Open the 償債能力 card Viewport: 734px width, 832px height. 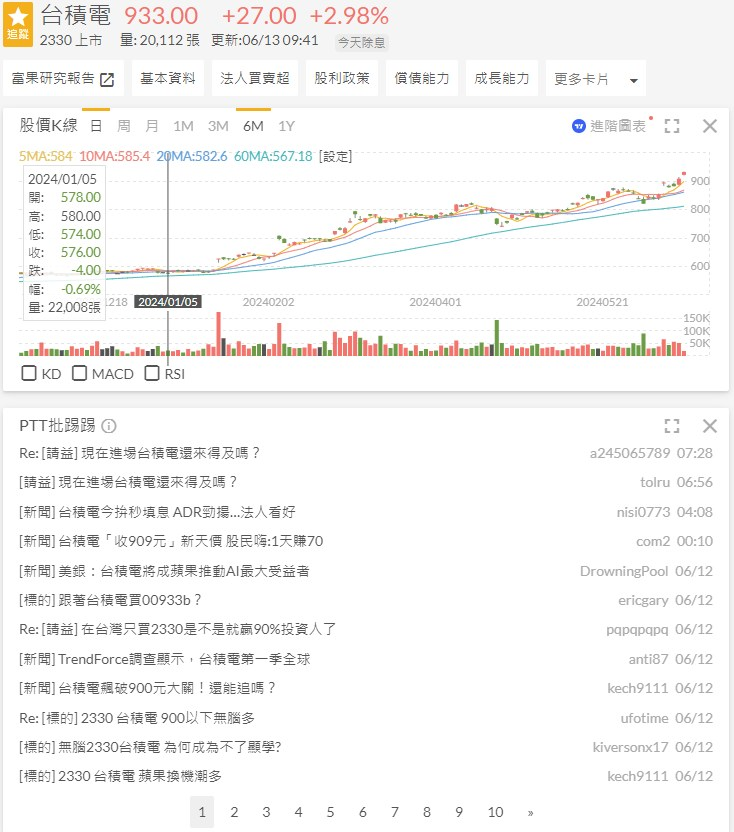(422, 79)
